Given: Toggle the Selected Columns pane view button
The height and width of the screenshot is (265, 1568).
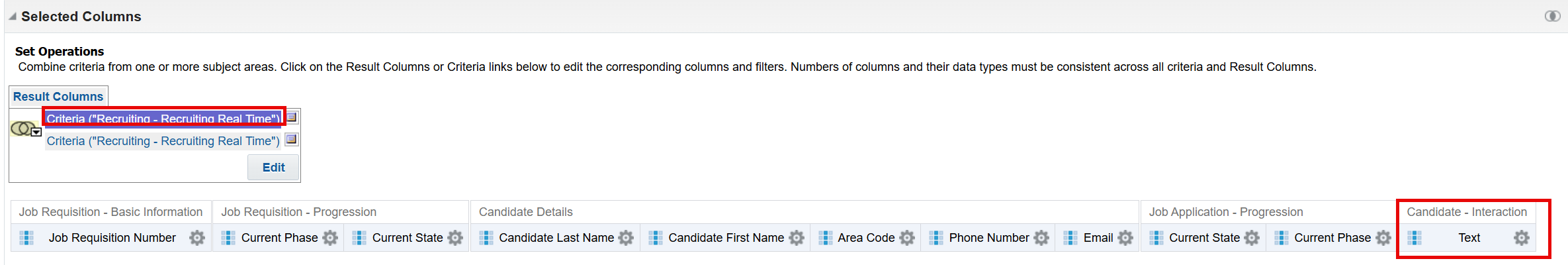Looking at the screenshot, I should [1552, 16].
